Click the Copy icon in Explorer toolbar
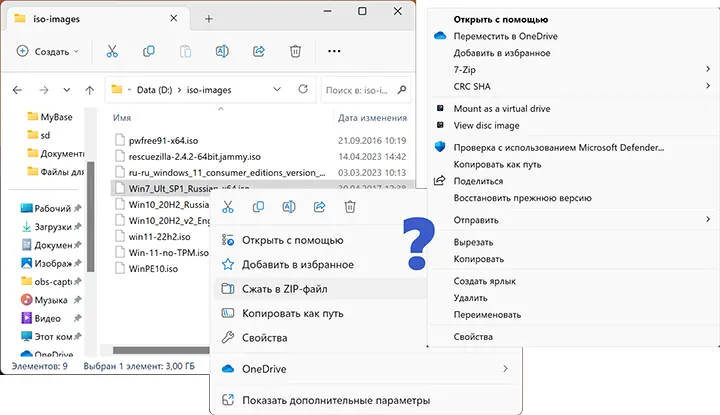Screen dimensions: 720x415 coord(149,51)
